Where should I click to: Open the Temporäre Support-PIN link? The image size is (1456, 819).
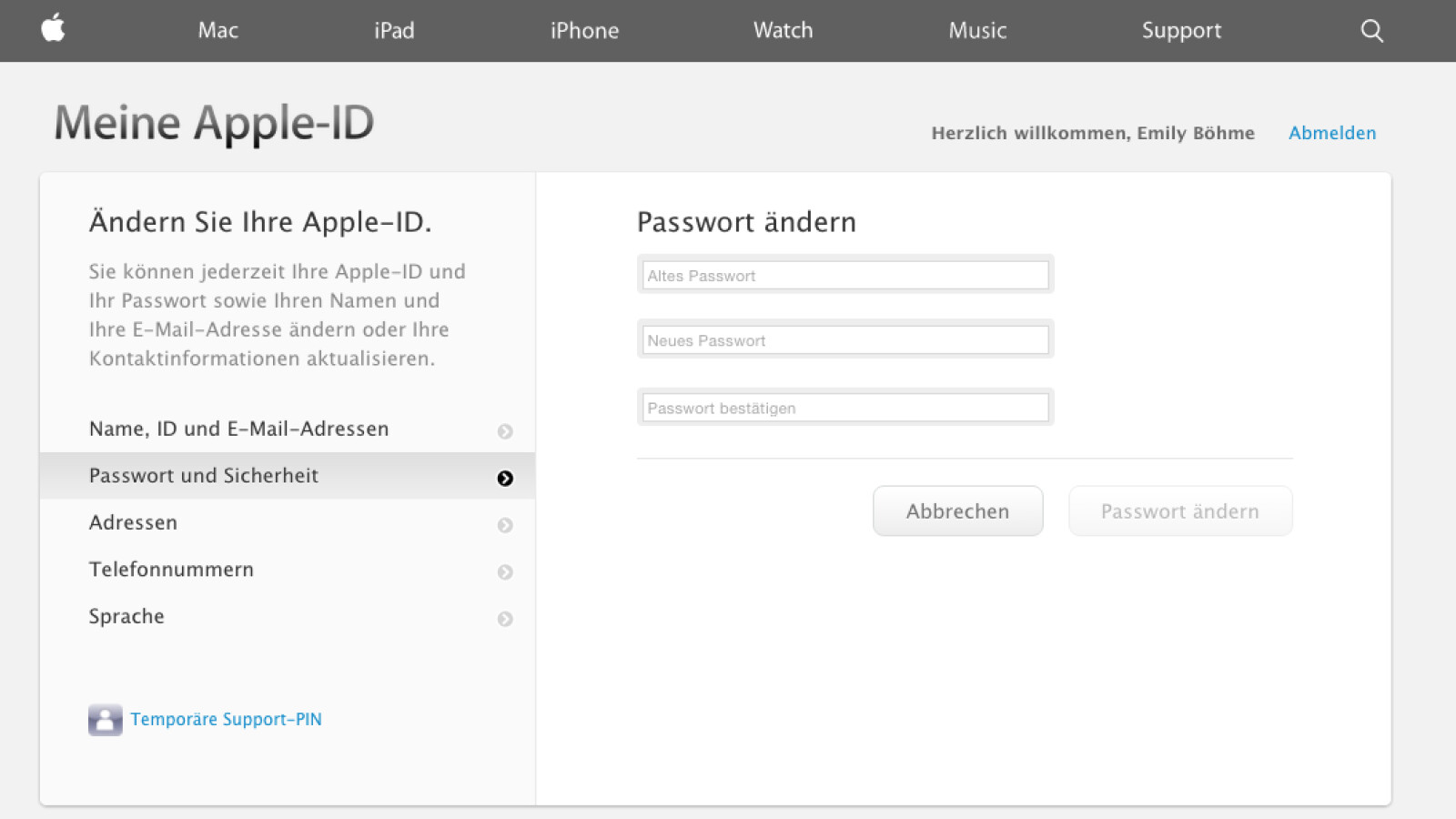[226, 719]
